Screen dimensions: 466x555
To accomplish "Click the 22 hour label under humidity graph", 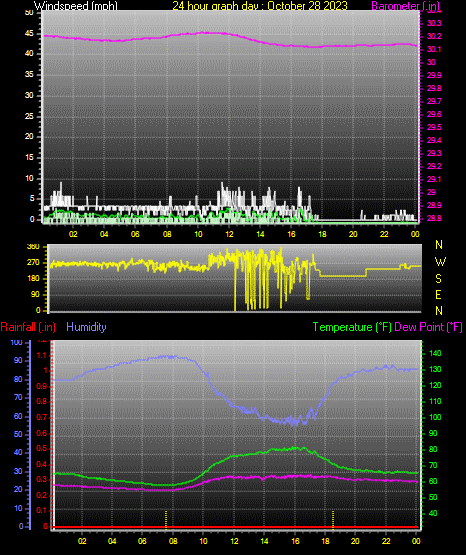I will (386, 541).
